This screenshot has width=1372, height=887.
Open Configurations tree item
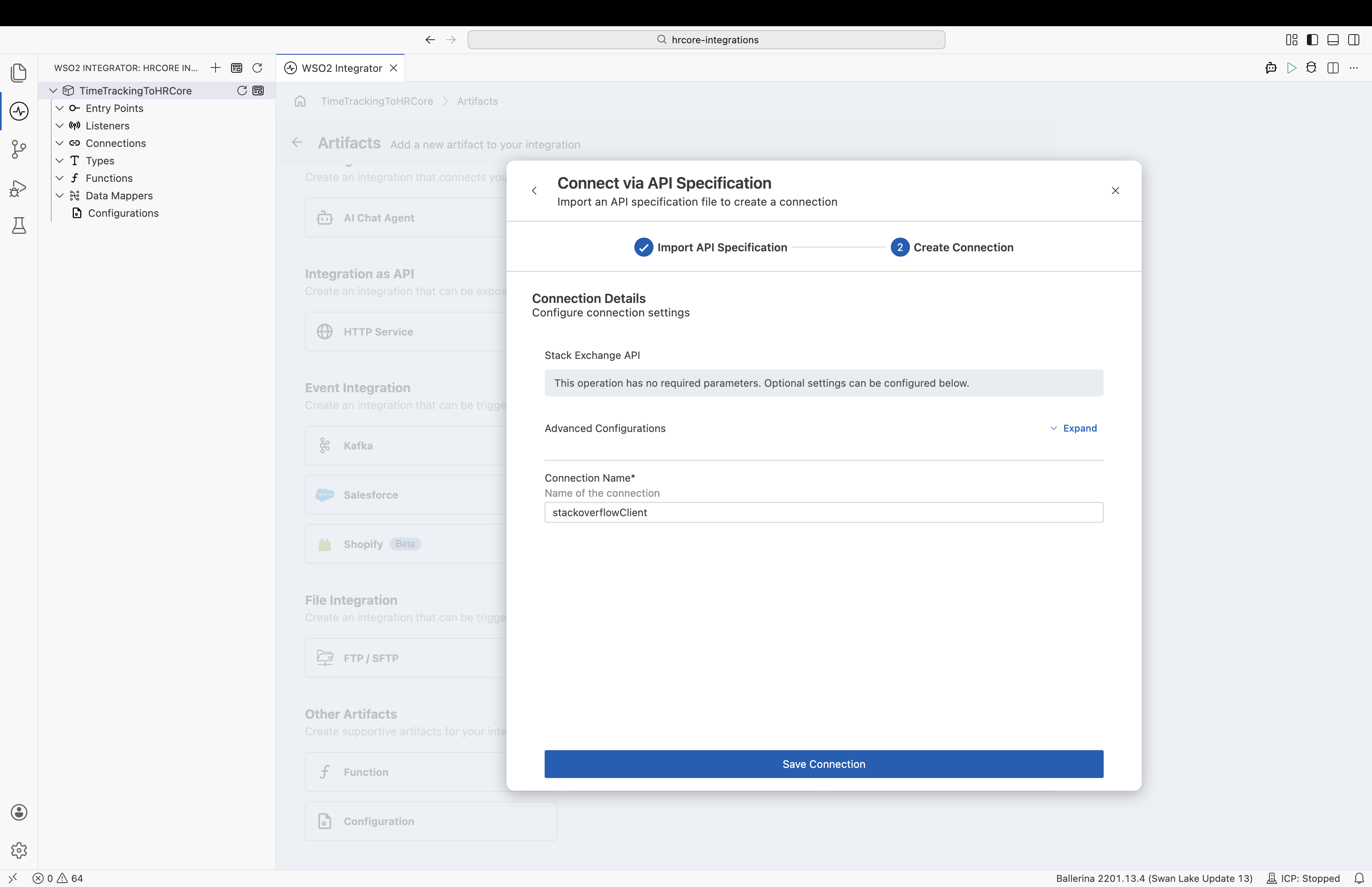coord(123,213)
